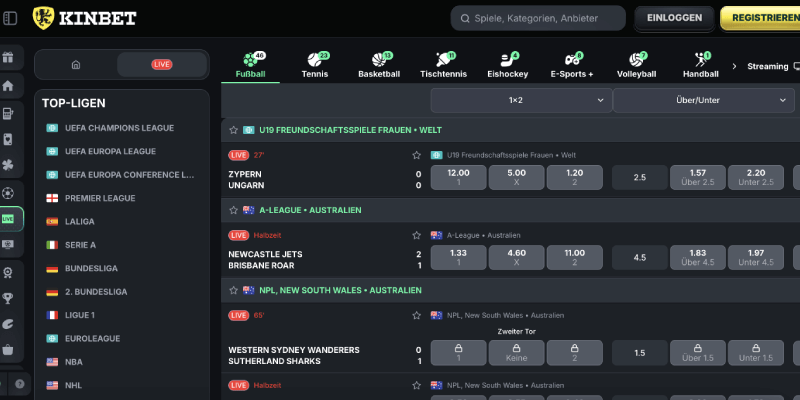Switch to the Basketball sport tab
Viewport: 800px width, 400px height.
click(x=379, y=65)
